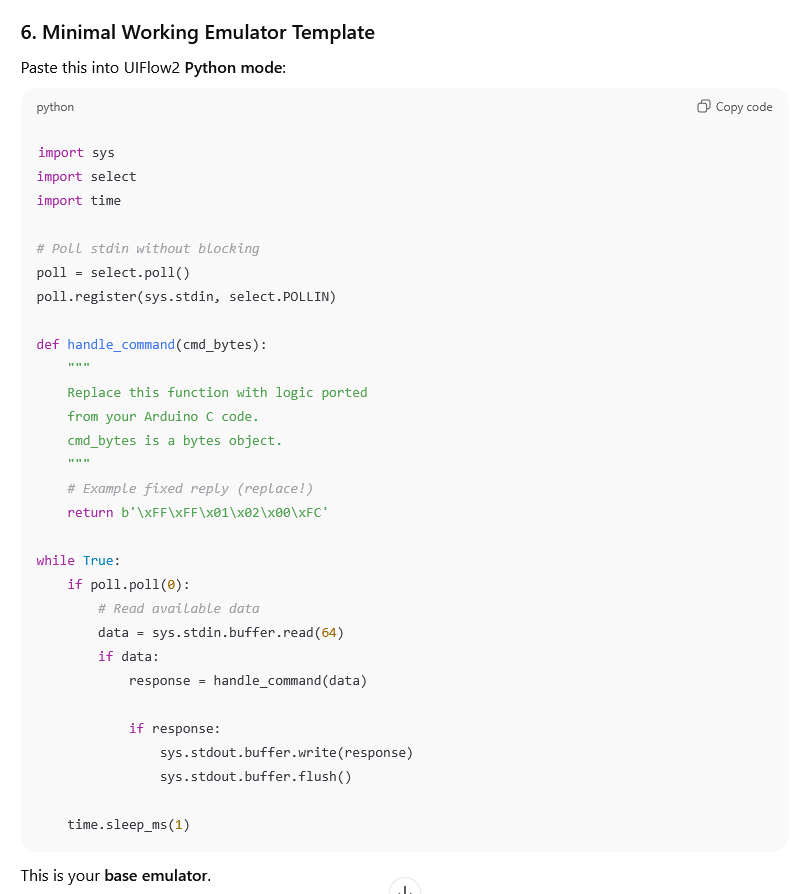This screenshot has height=894, width=804.
Task: Click the Poll stdin without blocking comment
Action: point(148,249)
